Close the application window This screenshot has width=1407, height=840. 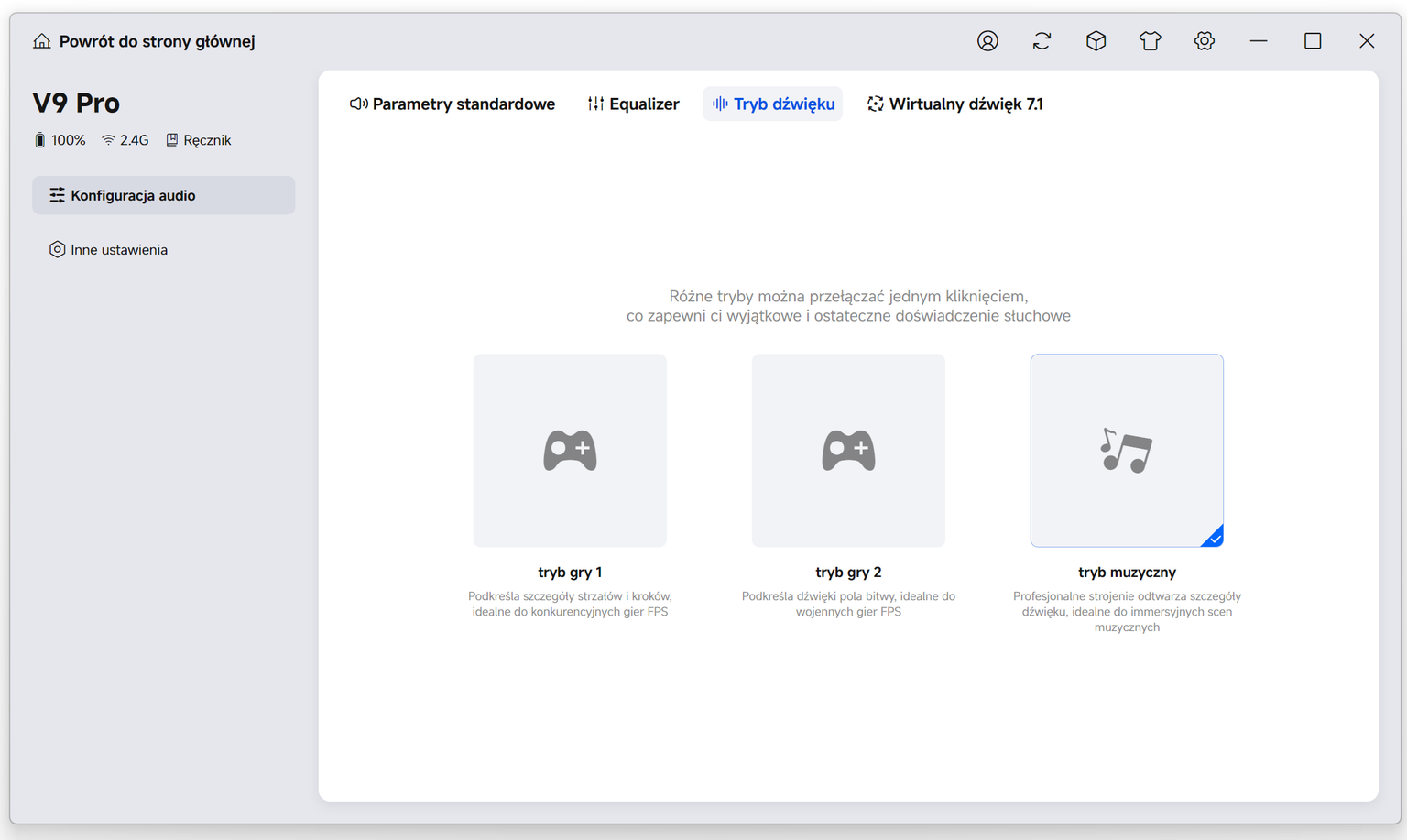tap(1367, 41)
